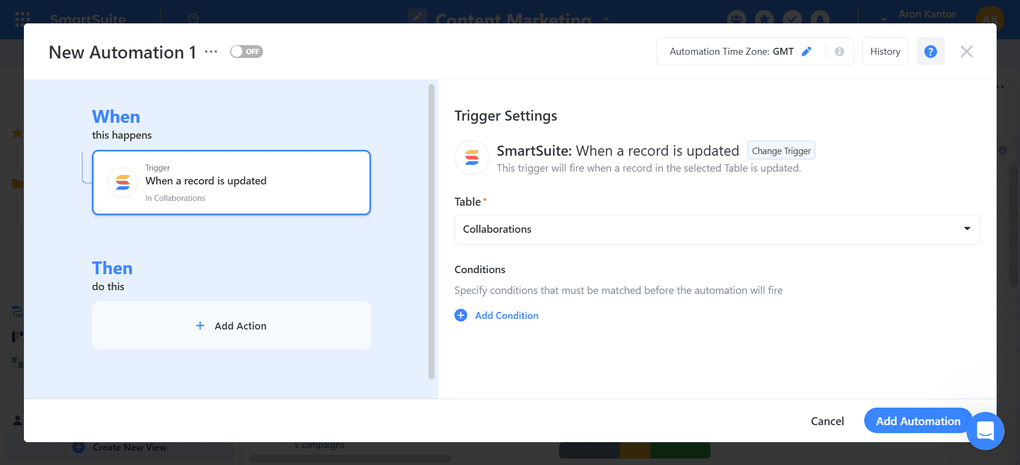Click the 'Then' heading text

point(112,268)
